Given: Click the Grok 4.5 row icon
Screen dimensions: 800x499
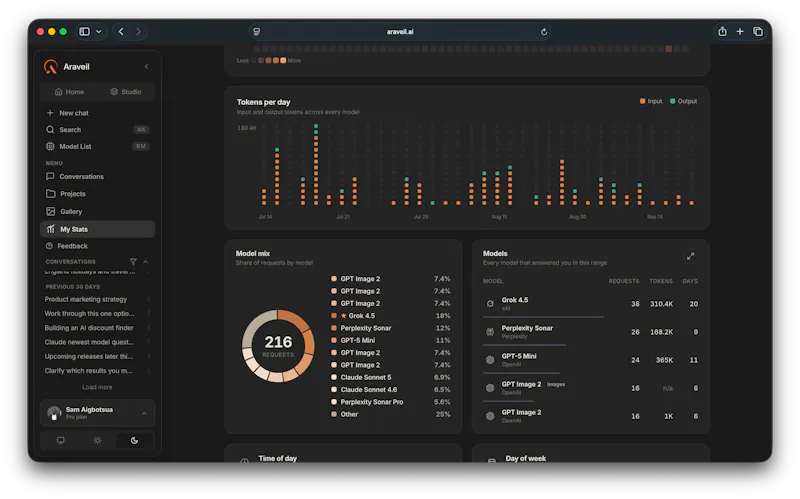Looking at the screenshot, I should [x=490, y=304].
